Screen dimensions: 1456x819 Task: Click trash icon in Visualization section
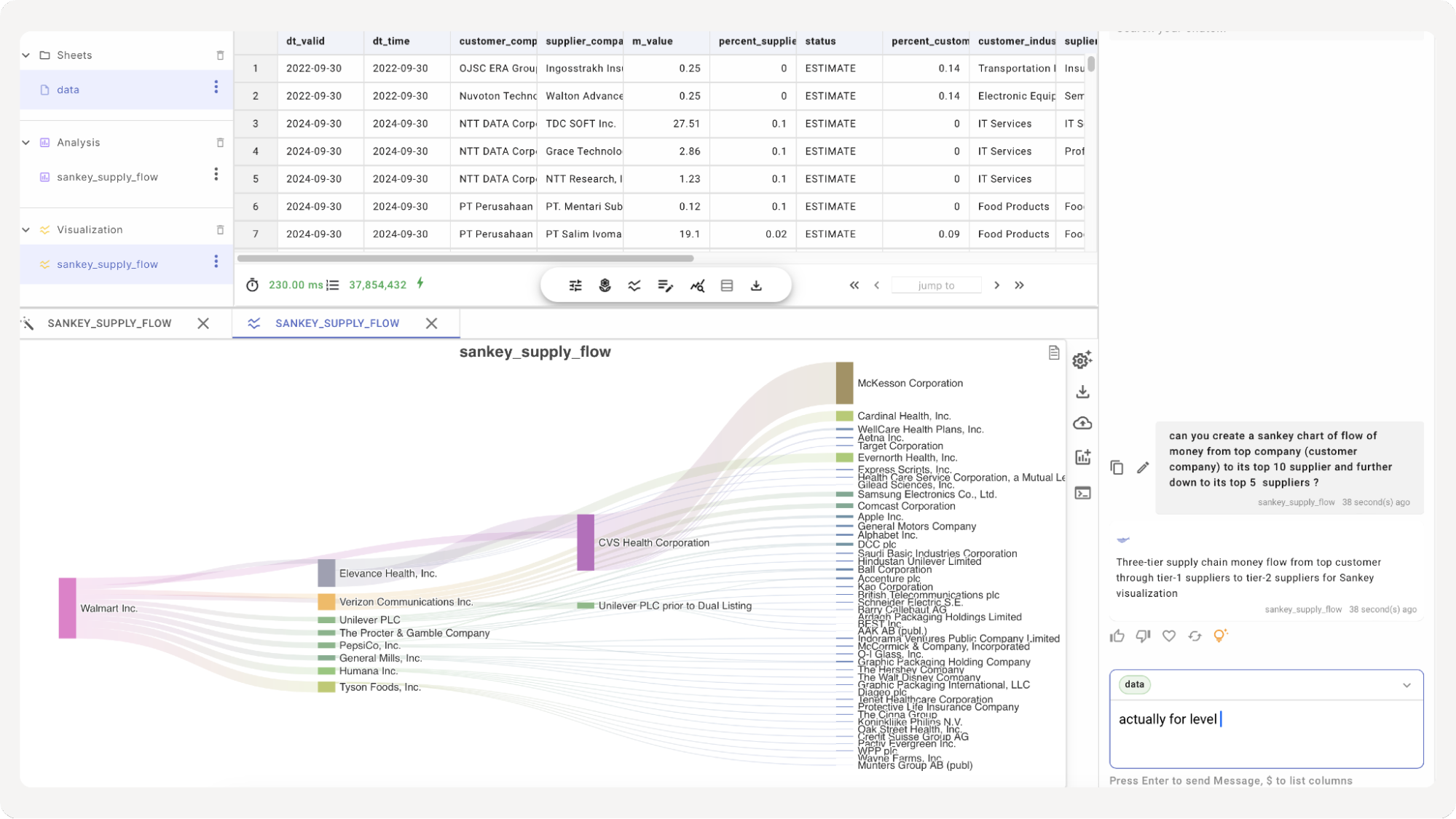pyautogui.click(x=220, y=230)
